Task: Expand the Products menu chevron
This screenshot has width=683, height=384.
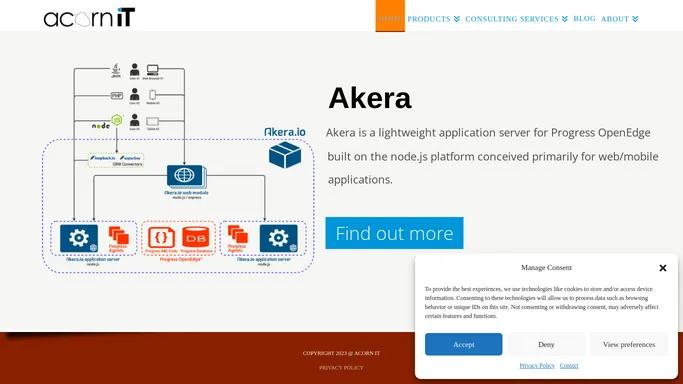Action: tap(456, 19)
